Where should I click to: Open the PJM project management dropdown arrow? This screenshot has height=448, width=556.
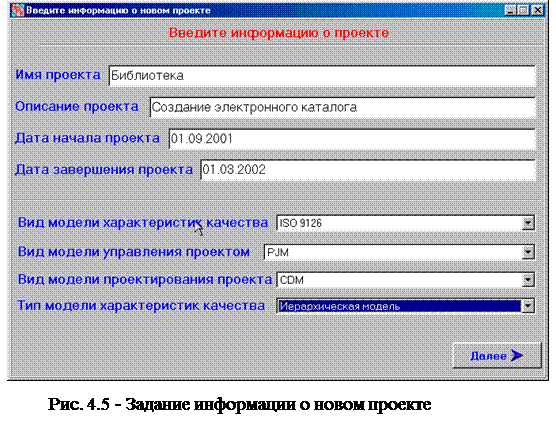click(x=528, y=252)
